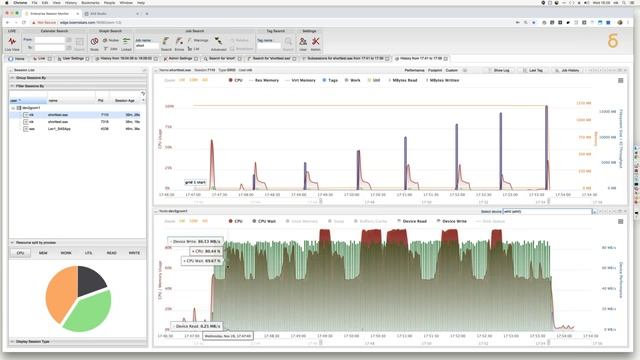This screenshot has height=360, width=640.
Task: Toggle Virt Memory series in upper chart
Action: tap(301, 80)
